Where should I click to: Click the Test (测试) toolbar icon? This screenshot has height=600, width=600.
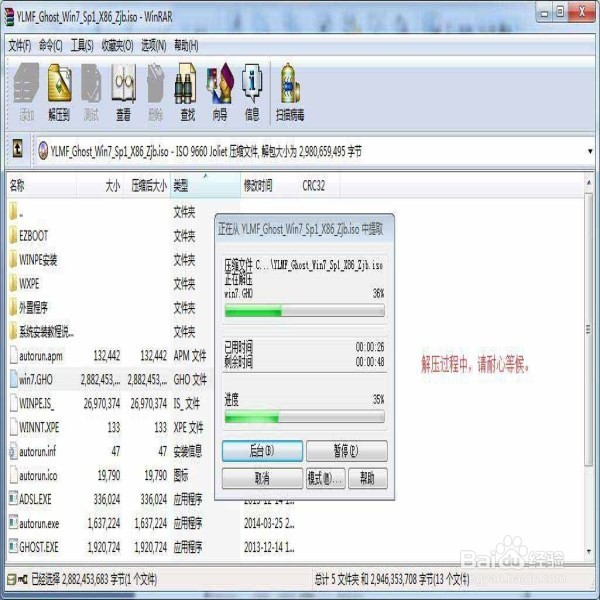tap(91, 83)
